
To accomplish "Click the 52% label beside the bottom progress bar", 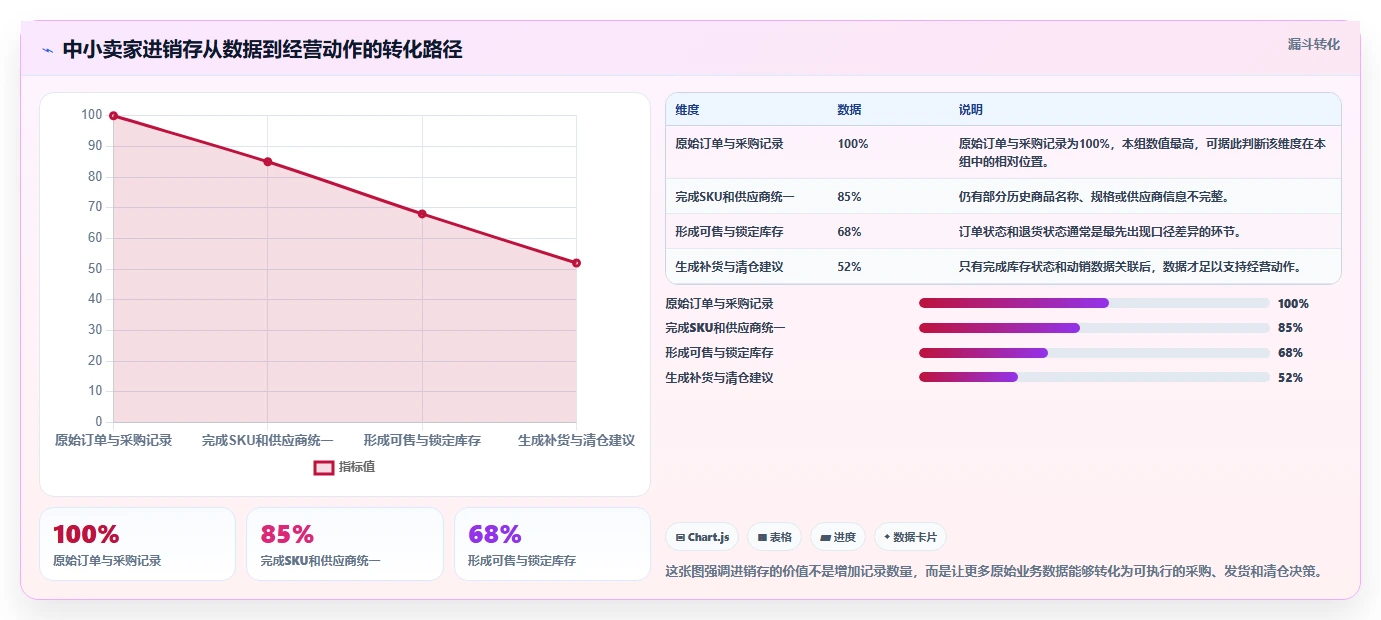I will (x=1290, y=378).
